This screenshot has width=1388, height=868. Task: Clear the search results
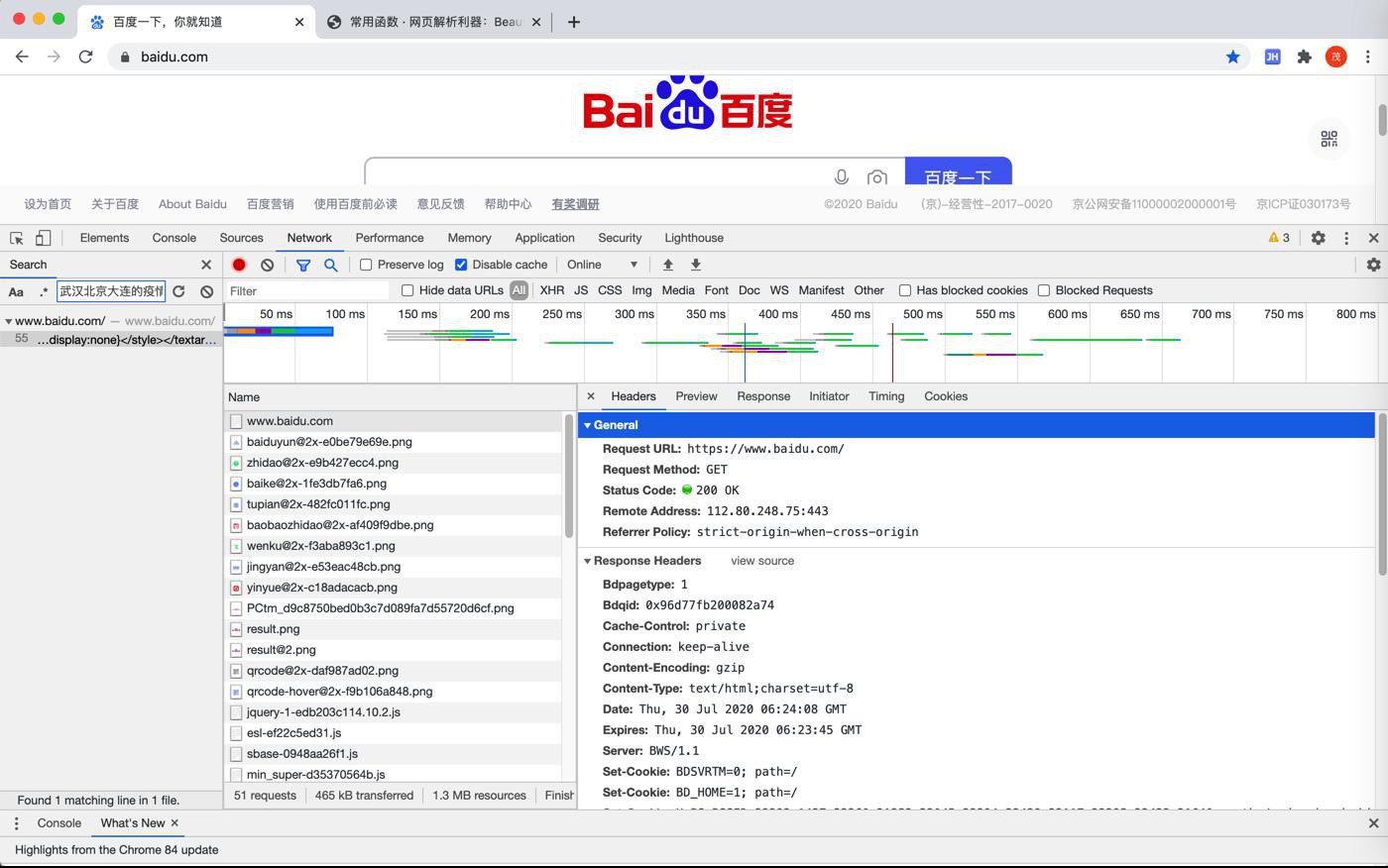click(206, 291)
